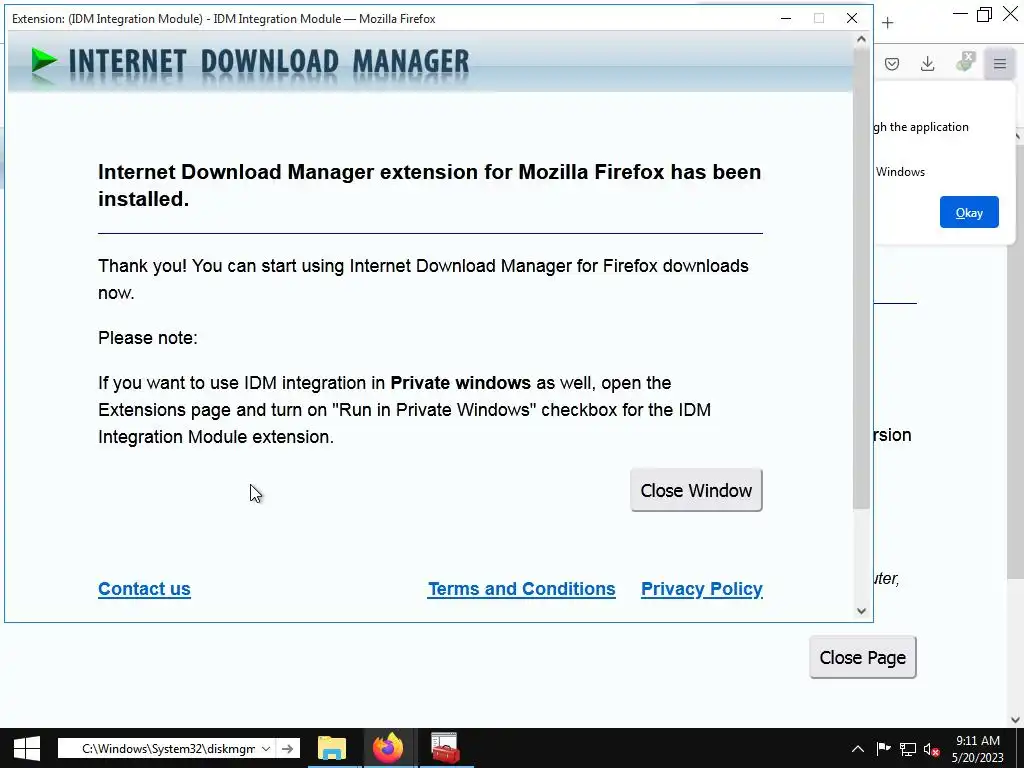
Task: Open the Firefox Downloads arrow icon
Action: (x=927, y=63)
